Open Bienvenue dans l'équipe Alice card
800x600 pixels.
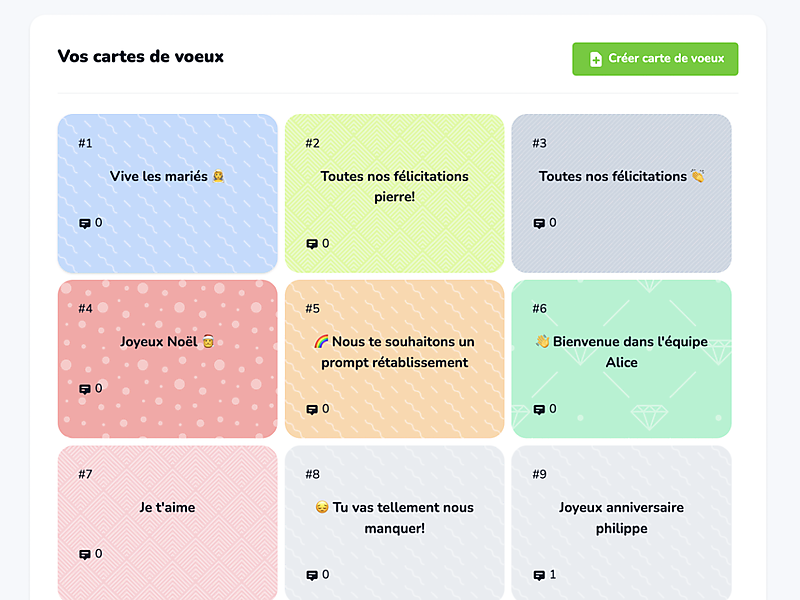(621, 359)
